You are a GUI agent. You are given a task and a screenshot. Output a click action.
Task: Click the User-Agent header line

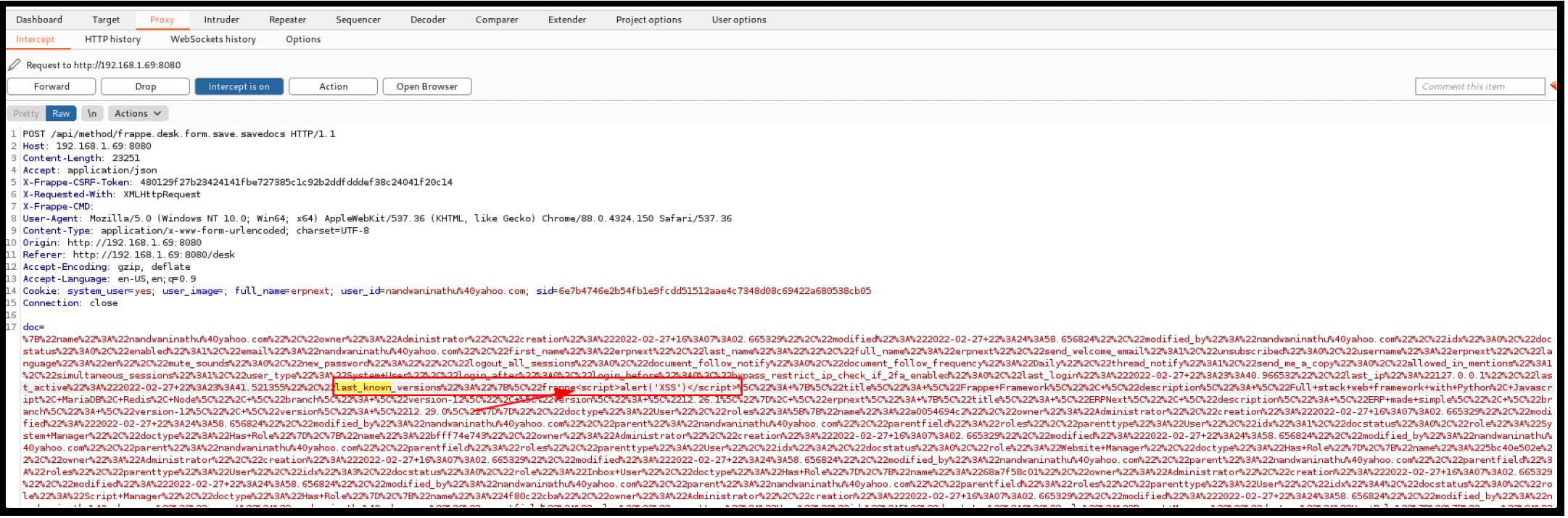click(x=377, y=218)
